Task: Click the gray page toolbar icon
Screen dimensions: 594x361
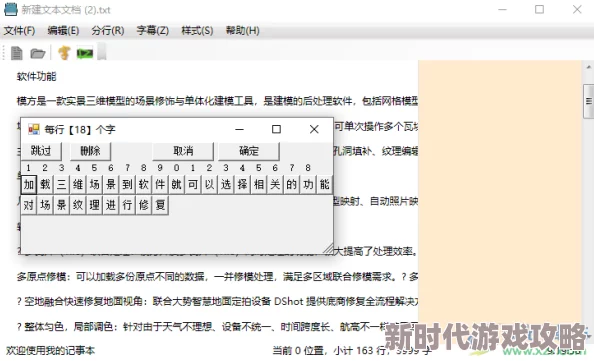Action: click(x=102, y=52)
